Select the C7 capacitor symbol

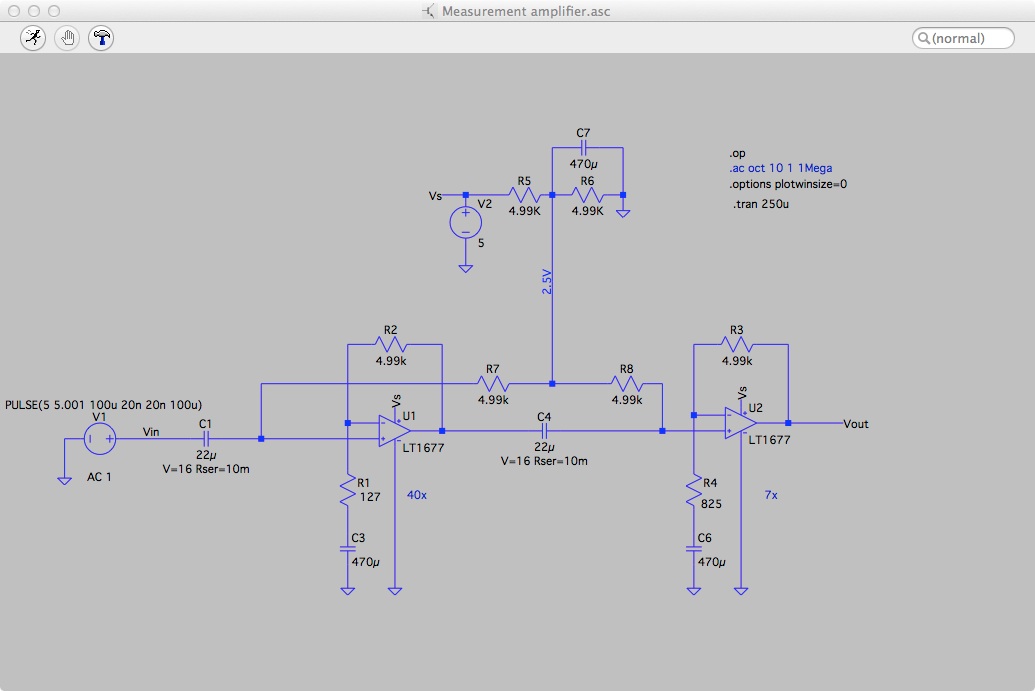tap(583, 148)
